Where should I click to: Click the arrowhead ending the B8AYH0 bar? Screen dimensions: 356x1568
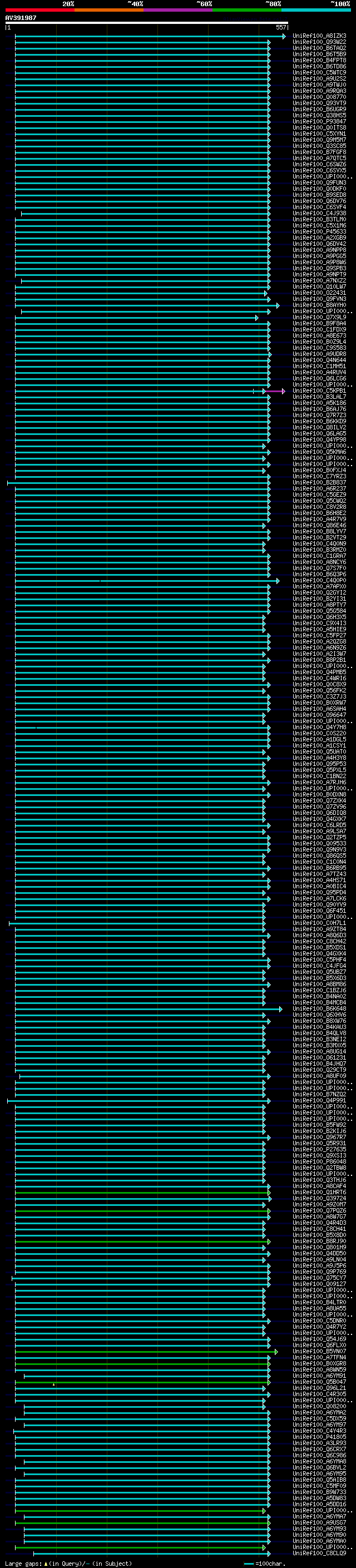[278, 305]
